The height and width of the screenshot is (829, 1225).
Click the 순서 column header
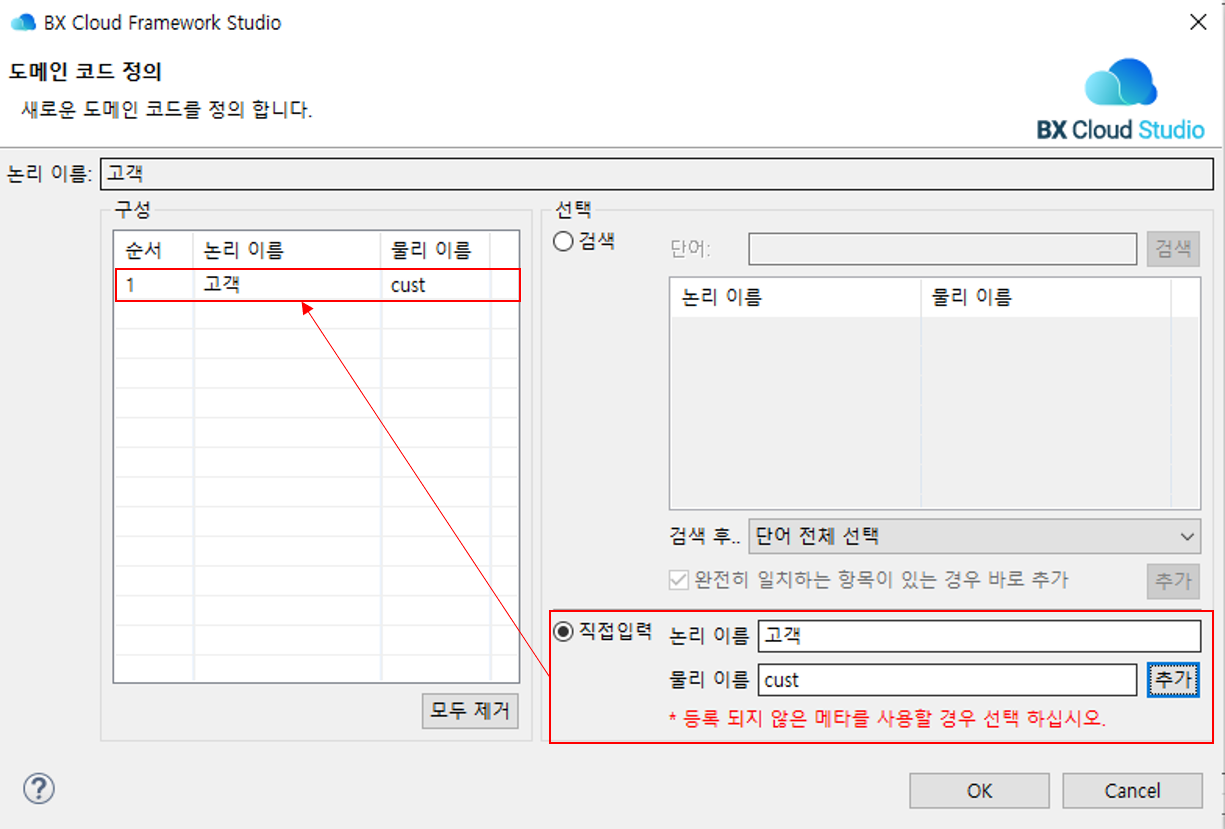144,250
